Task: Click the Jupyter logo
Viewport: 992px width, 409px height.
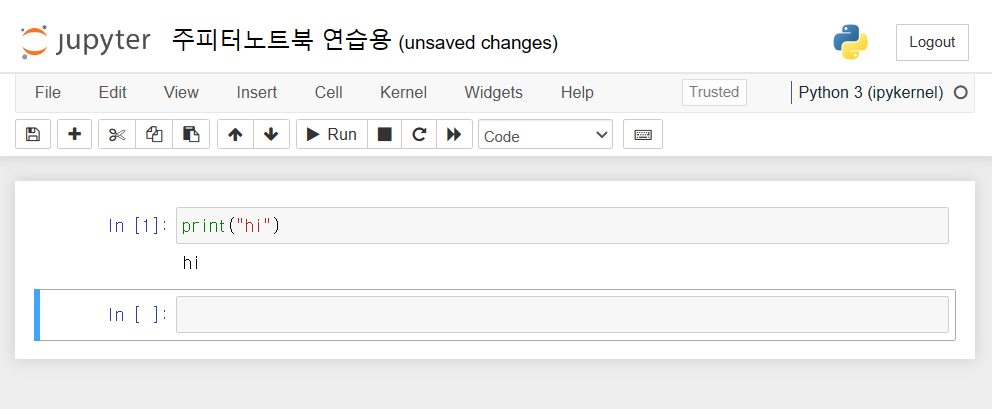Action: tap(85, 42)
